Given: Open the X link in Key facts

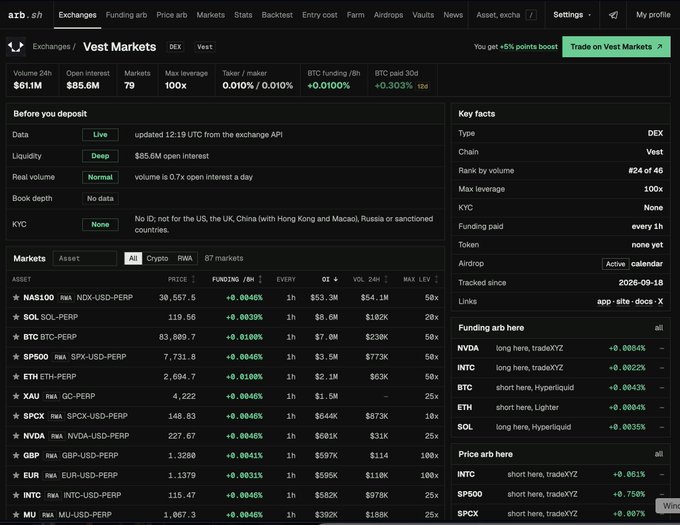Looking at the screenshot, I should (x=660, y=301).
